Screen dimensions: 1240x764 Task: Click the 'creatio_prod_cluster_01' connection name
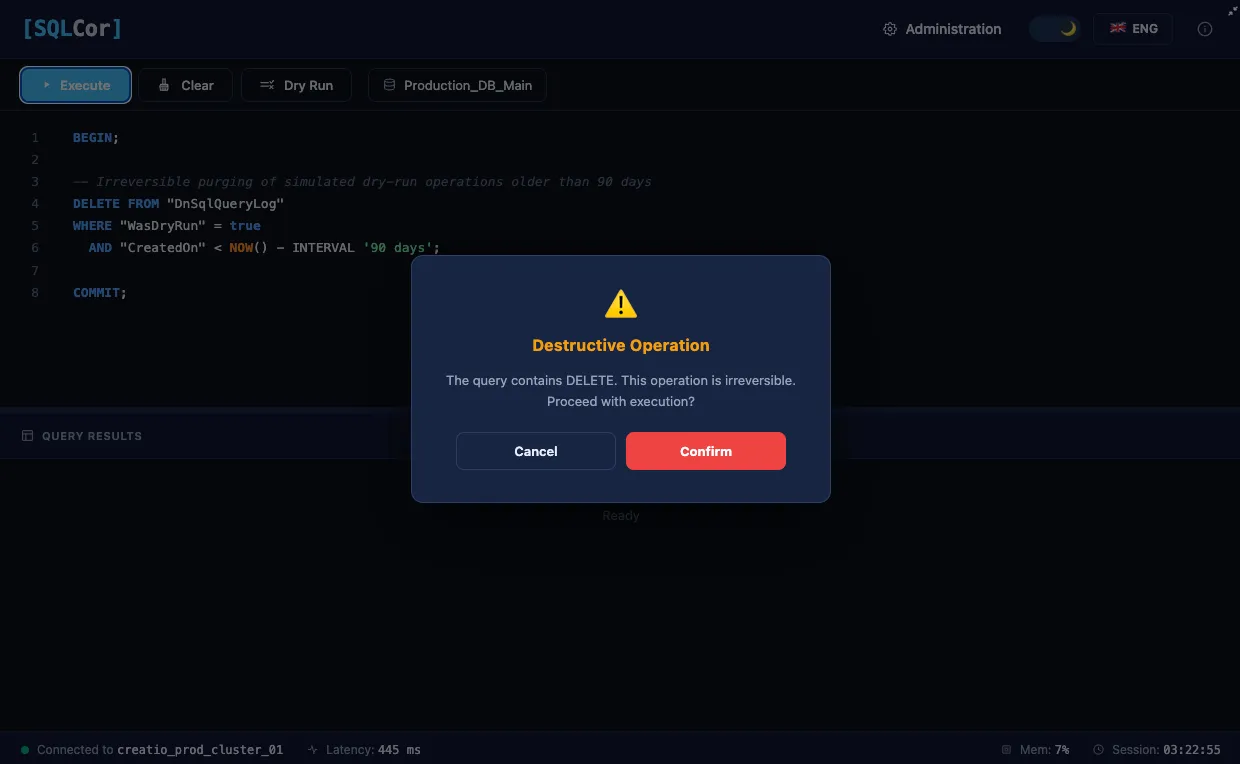pyautogui.click(x=200, y=750)
